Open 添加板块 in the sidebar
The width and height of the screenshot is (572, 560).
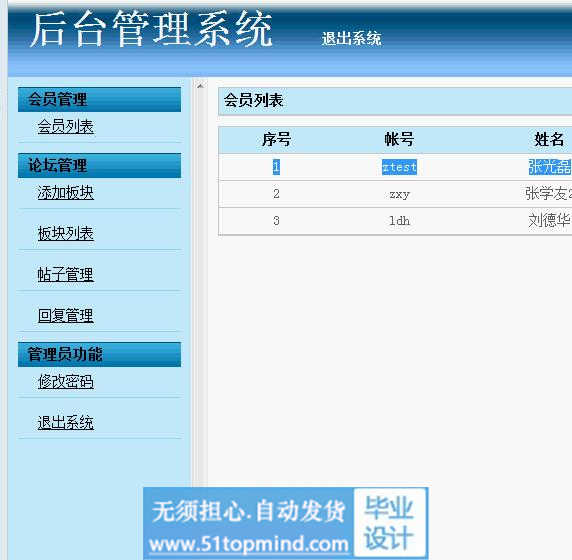[66, 193]
